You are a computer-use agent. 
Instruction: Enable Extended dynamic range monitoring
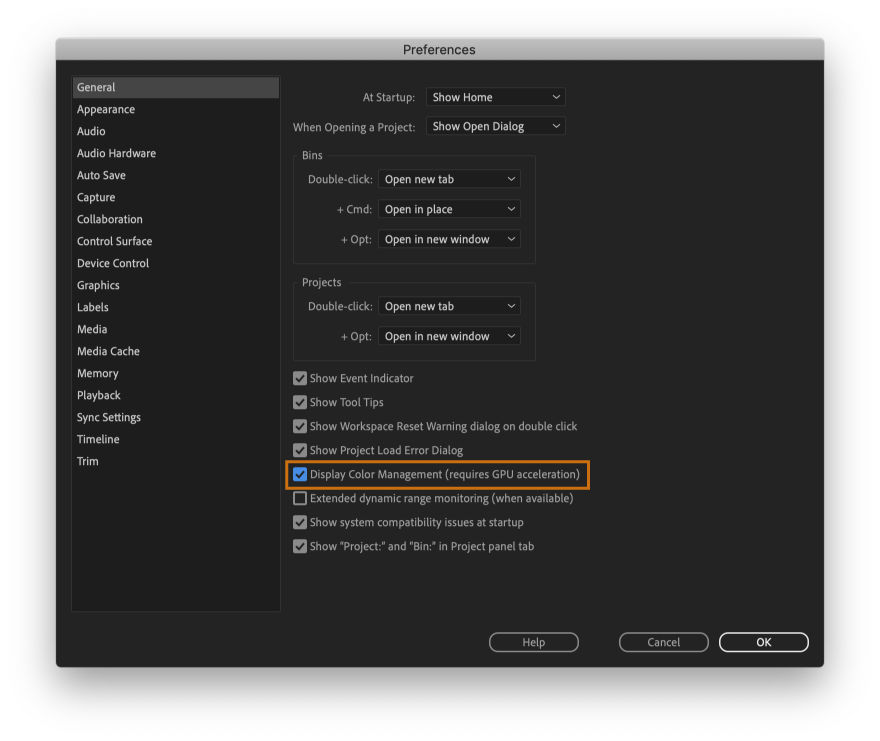coord(300,498)
